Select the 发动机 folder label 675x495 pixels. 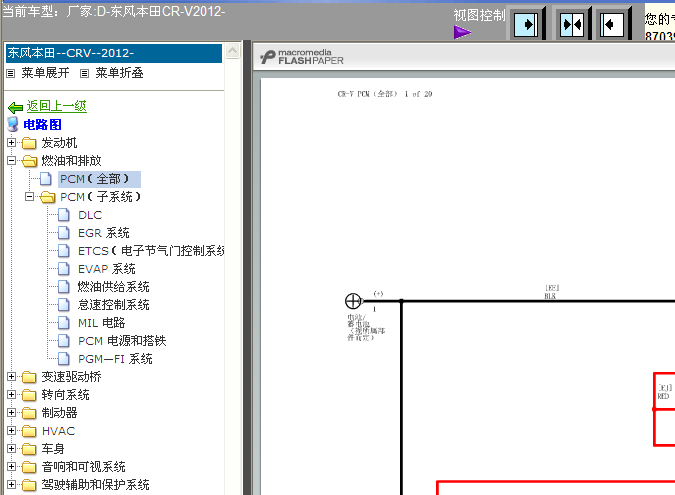tap(59, 143)
